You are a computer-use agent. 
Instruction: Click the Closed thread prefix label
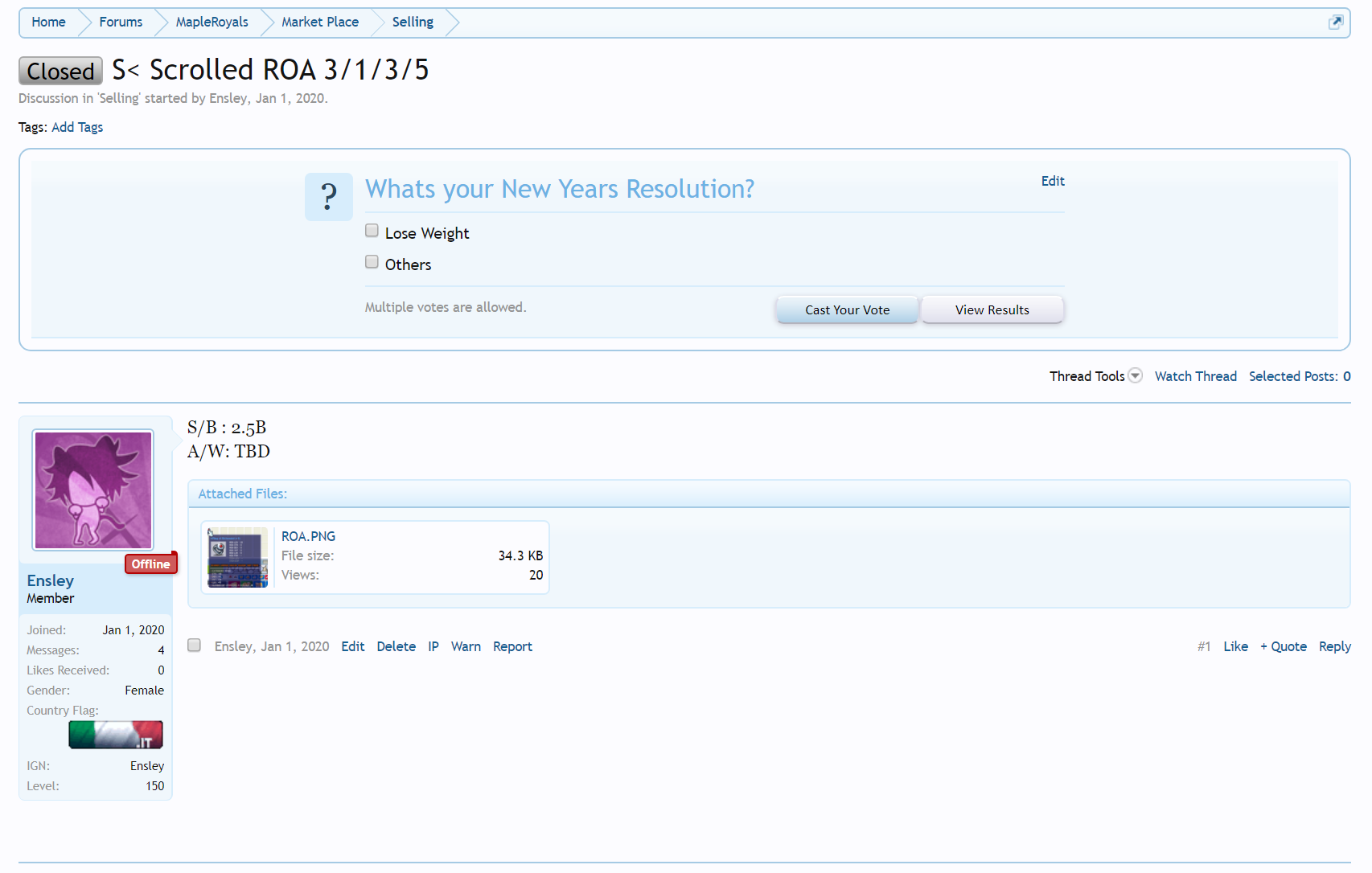(60, 71)
